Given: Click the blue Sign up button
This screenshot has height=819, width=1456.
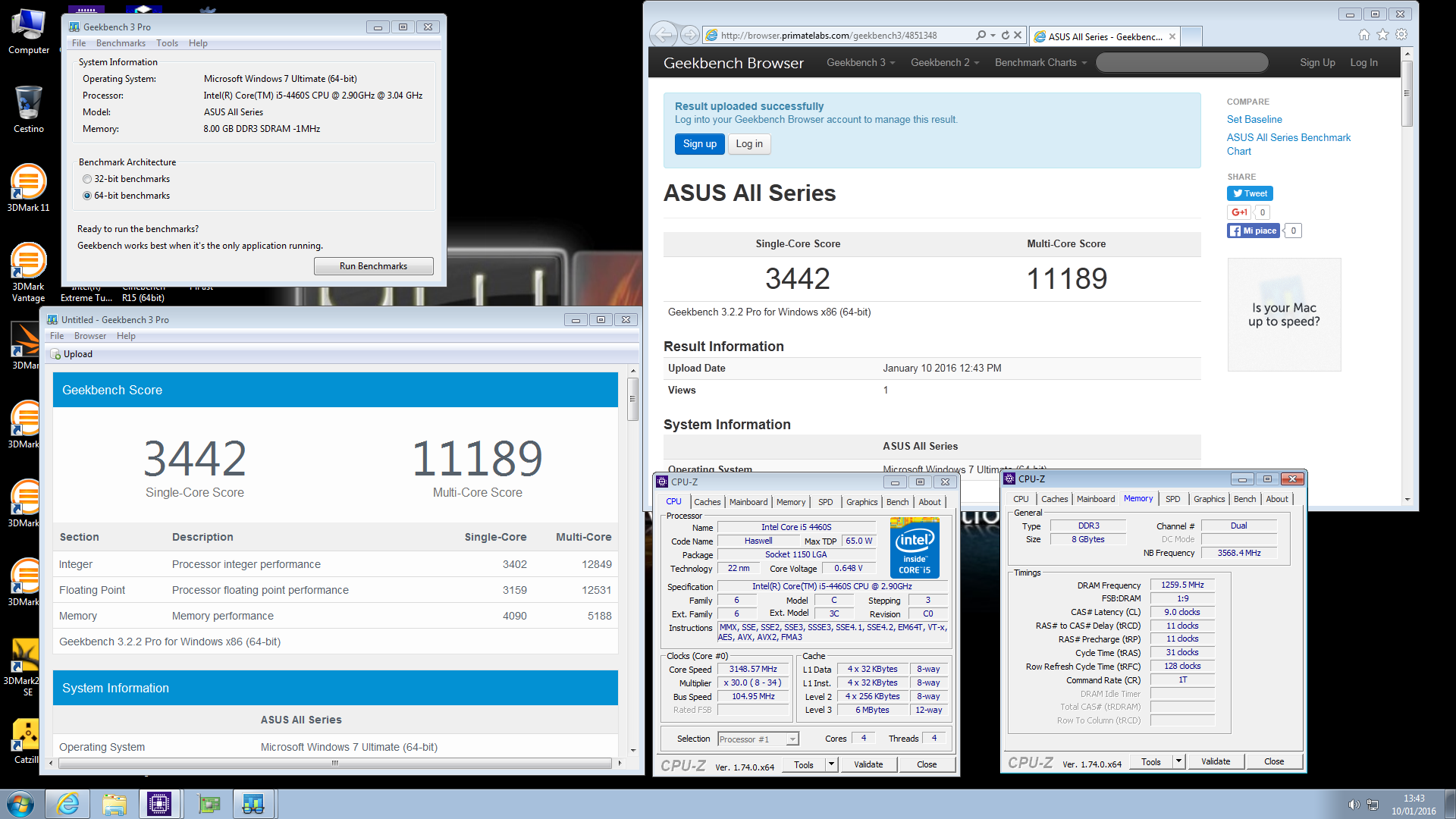Looking at the screenshot, I should click(699, 144).
